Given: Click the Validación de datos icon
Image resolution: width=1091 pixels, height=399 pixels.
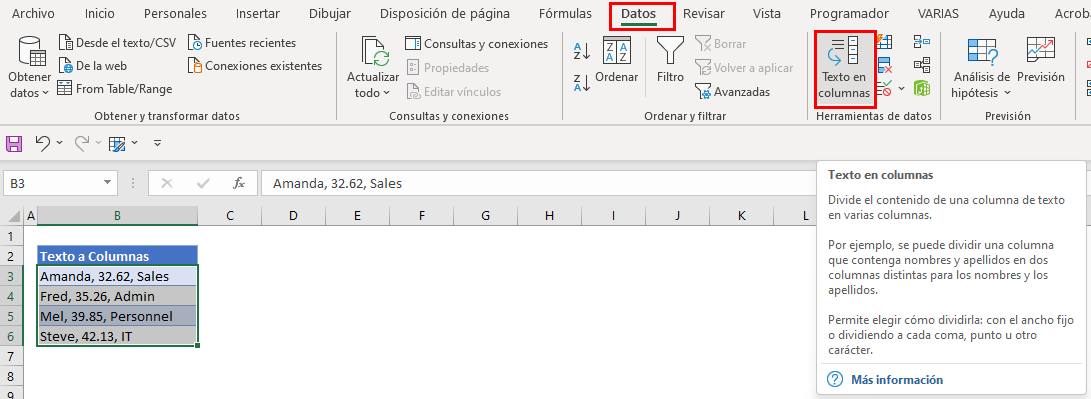Looking at the screenshot, I should coord(884,88).
